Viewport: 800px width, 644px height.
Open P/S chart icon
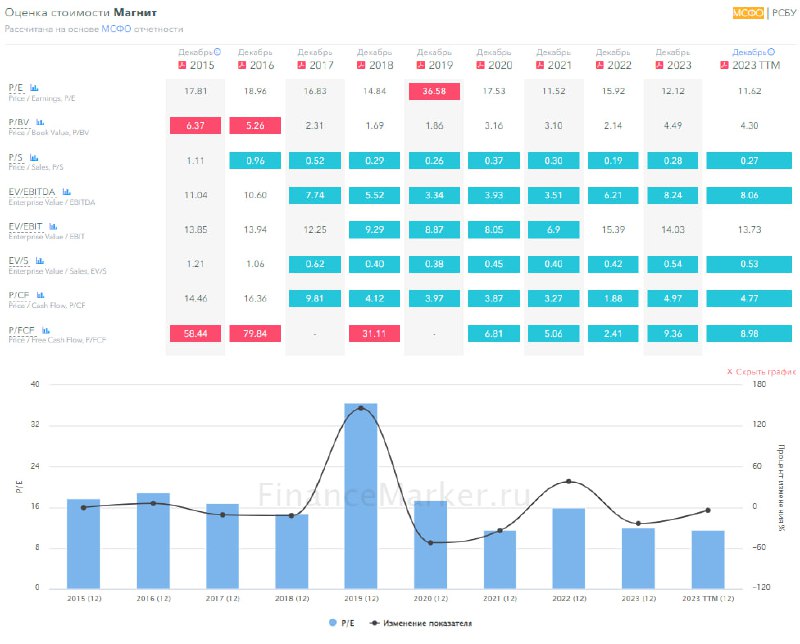point(34,157)
